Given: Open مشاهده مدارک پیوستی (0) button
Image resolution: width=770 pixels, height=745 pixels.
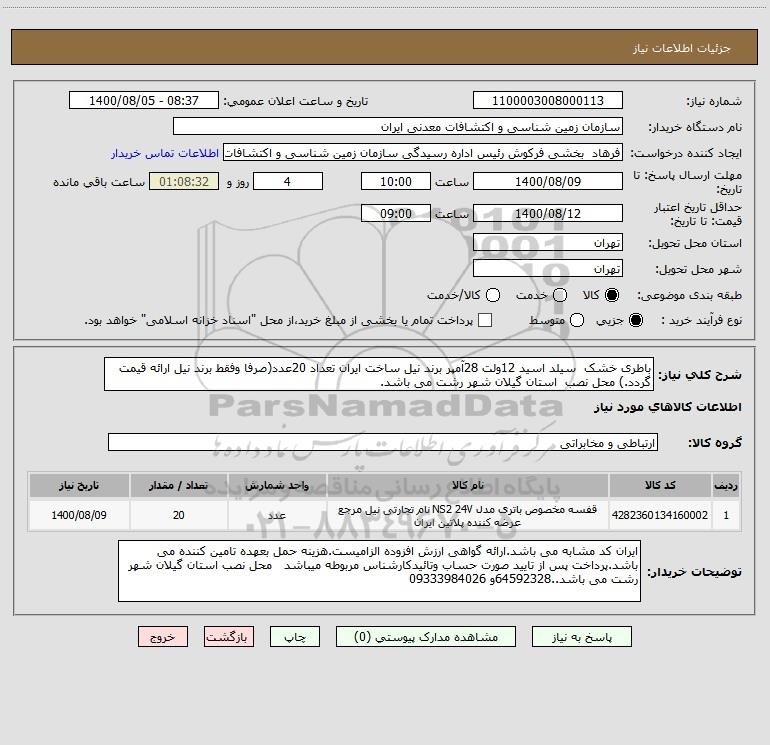Looking at the screenshot, I should click(x=426, y=637).
